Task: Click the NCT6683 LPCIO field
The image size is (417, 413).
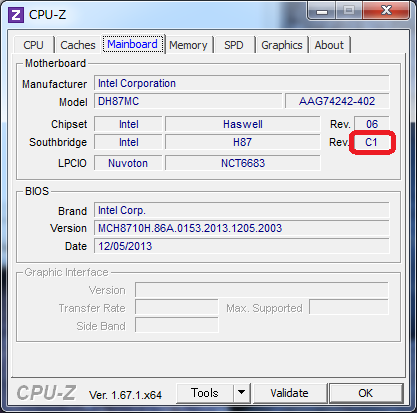Action: tap(243, 163)
